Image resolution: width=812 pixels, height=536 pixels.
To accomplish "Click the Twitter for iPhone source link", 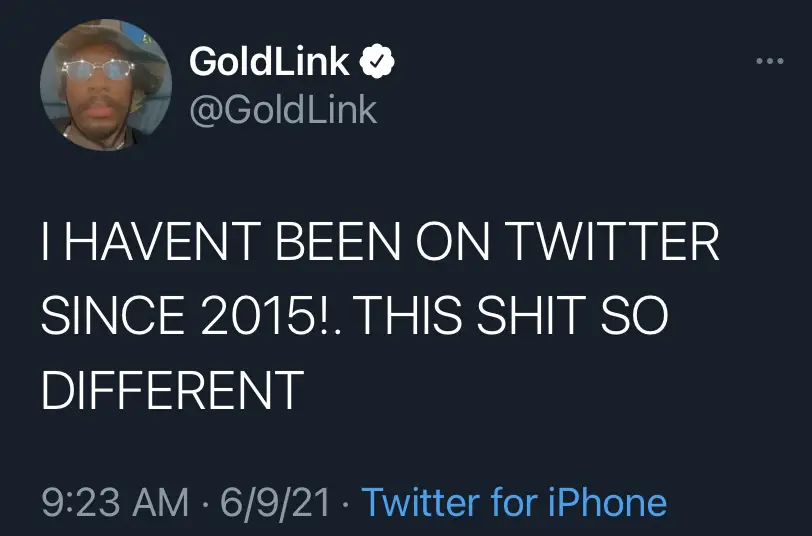I will 513,502.
